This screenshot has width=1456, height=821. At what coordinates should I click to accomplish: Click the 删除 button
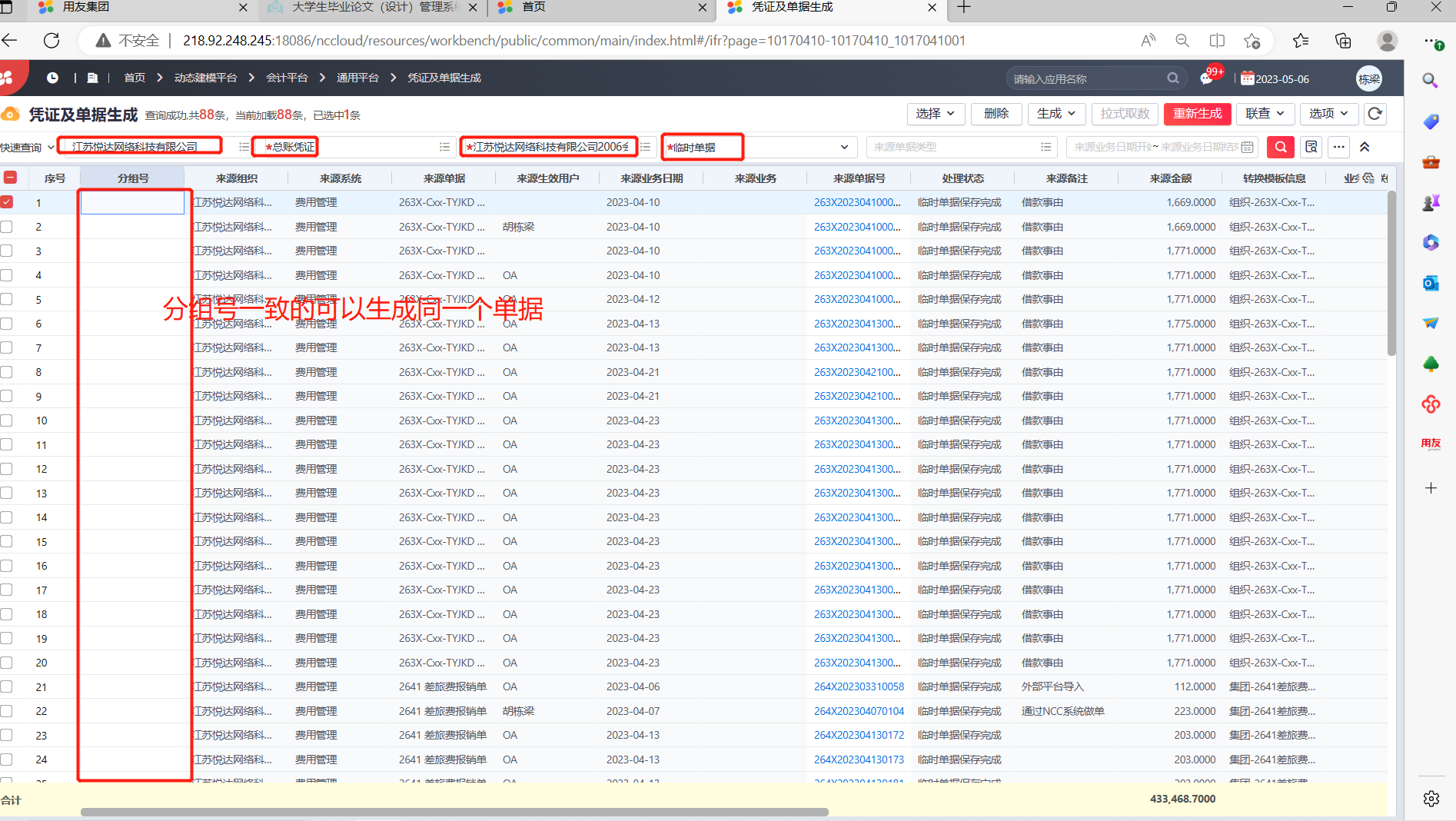pyautogui.click(x=996, y=114)
